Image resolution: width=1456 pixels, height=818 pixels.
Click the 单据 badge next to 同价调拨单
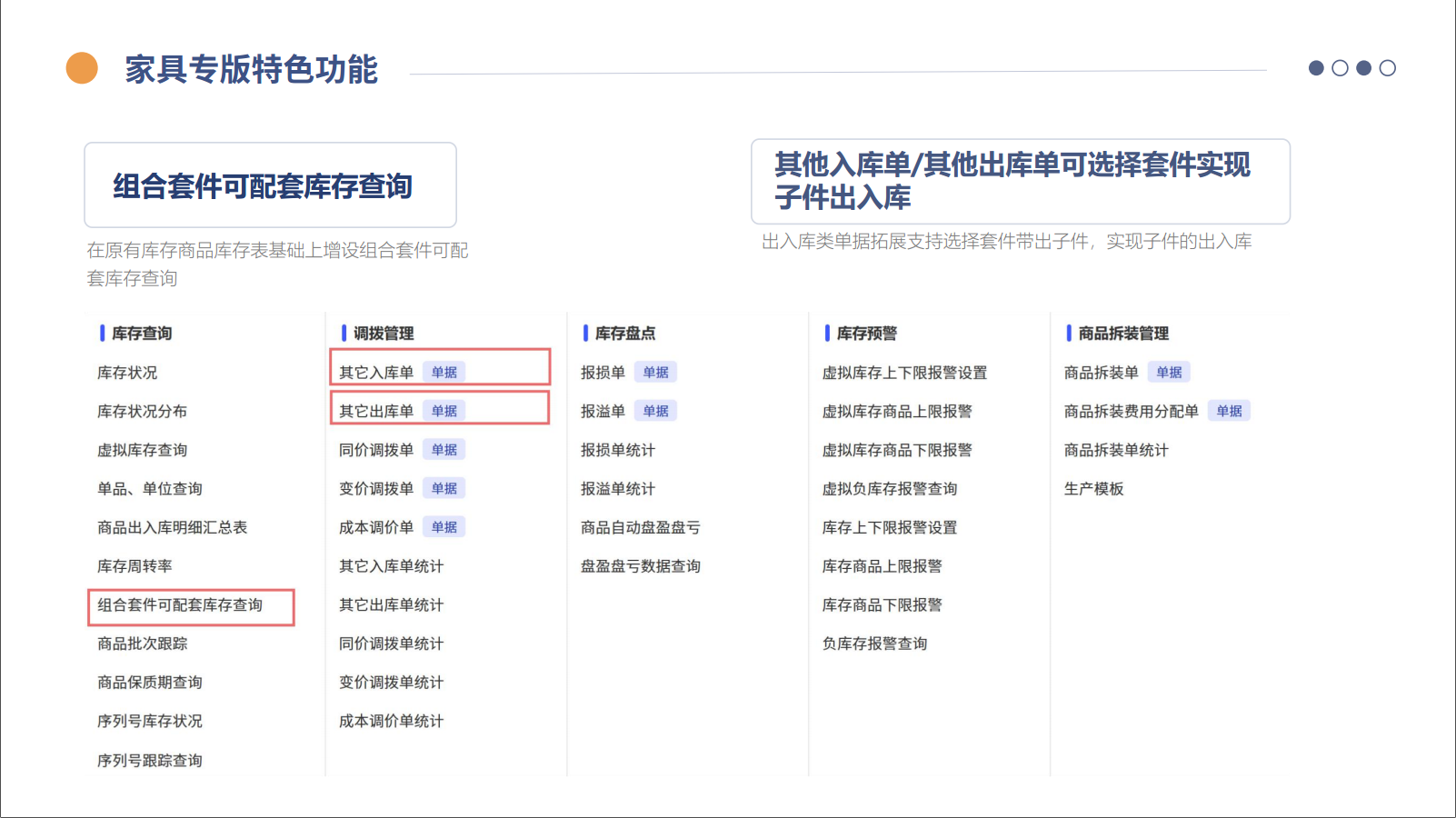[x=444, y=450]
